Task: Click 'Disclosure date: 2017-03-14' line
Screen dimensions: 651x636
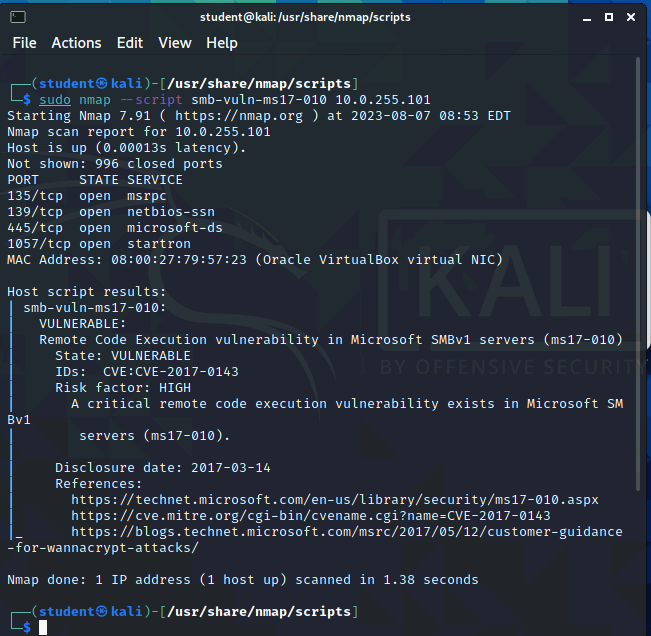Action: 163,468
